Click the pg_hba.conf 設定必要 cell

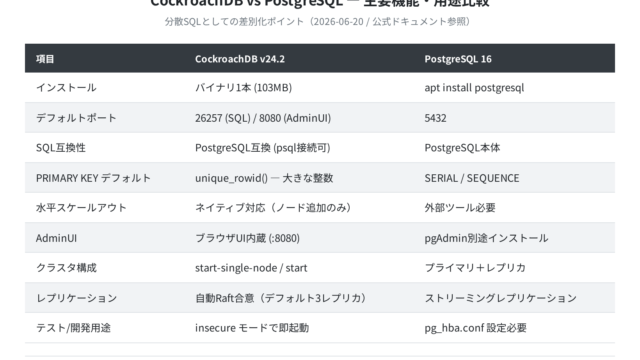(x=476, y=328)
